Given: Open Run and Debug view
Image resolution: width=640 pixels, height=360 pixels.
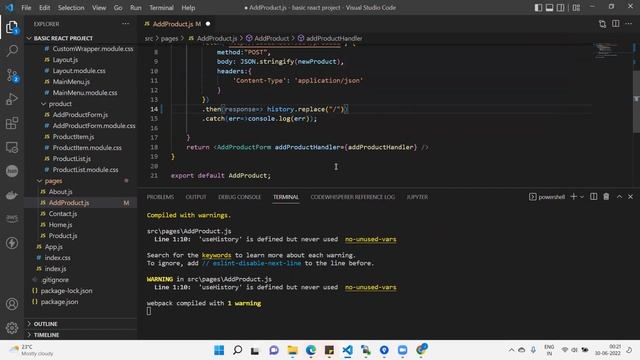Looking at the screenshot, I should point(12,99).
